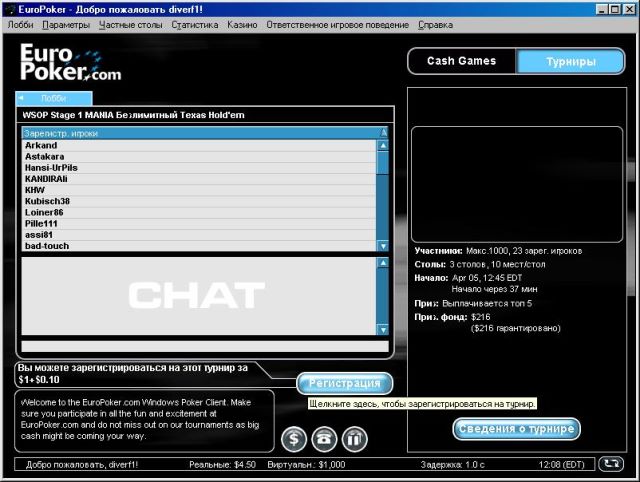Image resolution: width=640 pixels, height=482 pixels.
Task: Click the chat message input field
Action: point(205,346)
